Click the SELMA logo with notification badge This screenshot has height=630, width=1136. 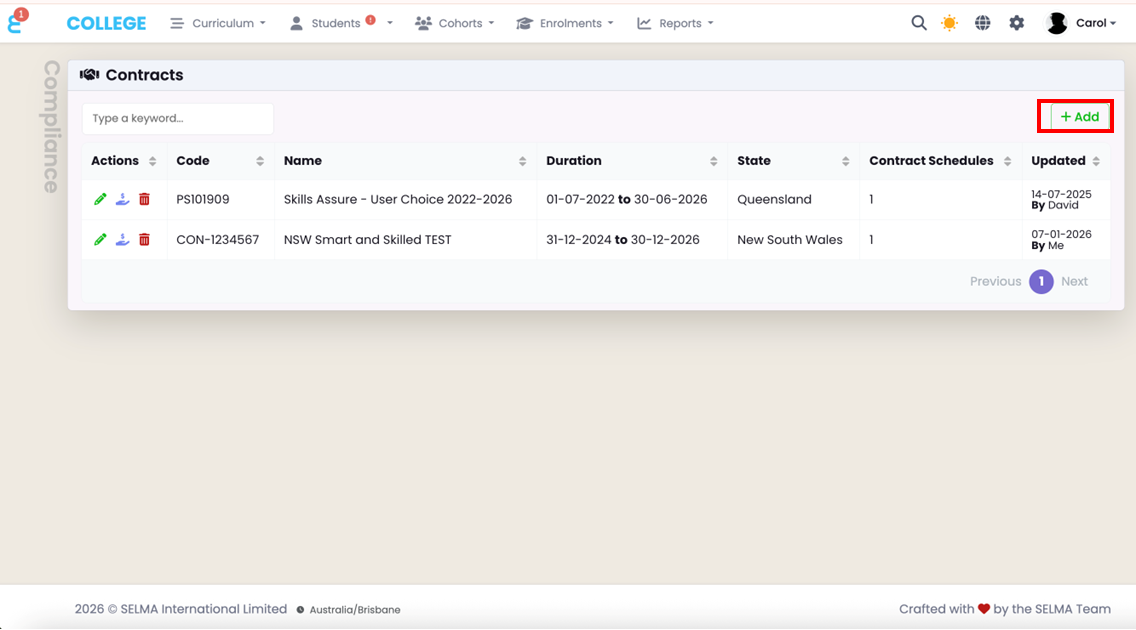tap(16, 22)
